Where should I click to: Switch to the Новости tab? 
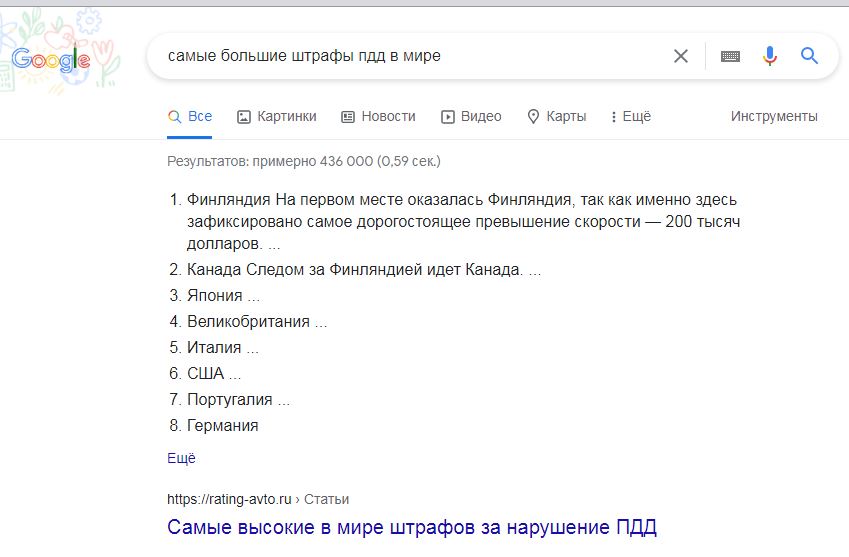[x=378, y=116]
